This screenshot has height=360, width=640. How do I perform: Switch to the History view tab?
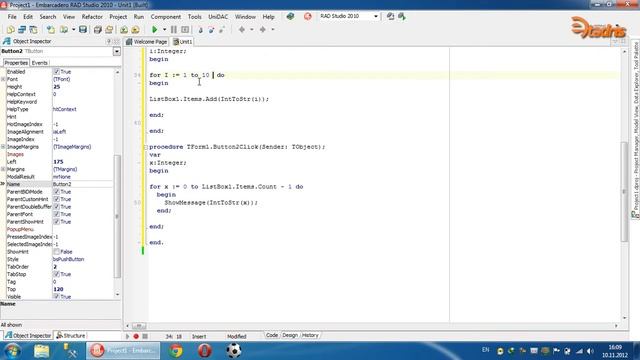point(310,335)
